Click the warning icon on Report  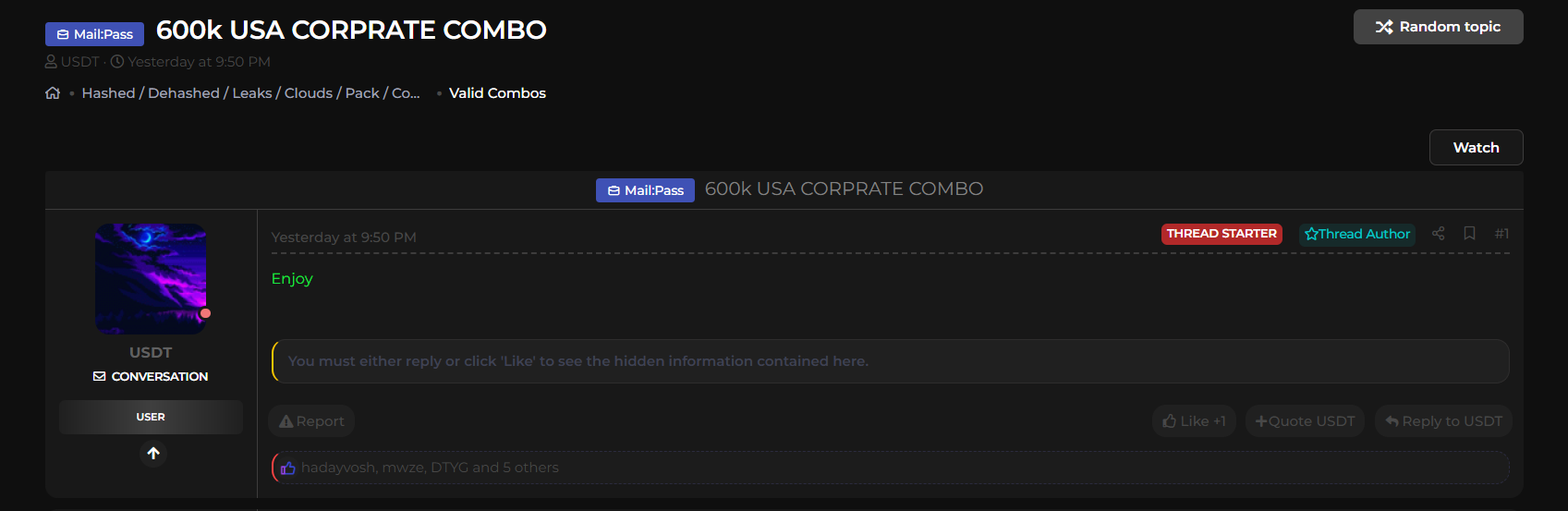click(x=286, y=421)
